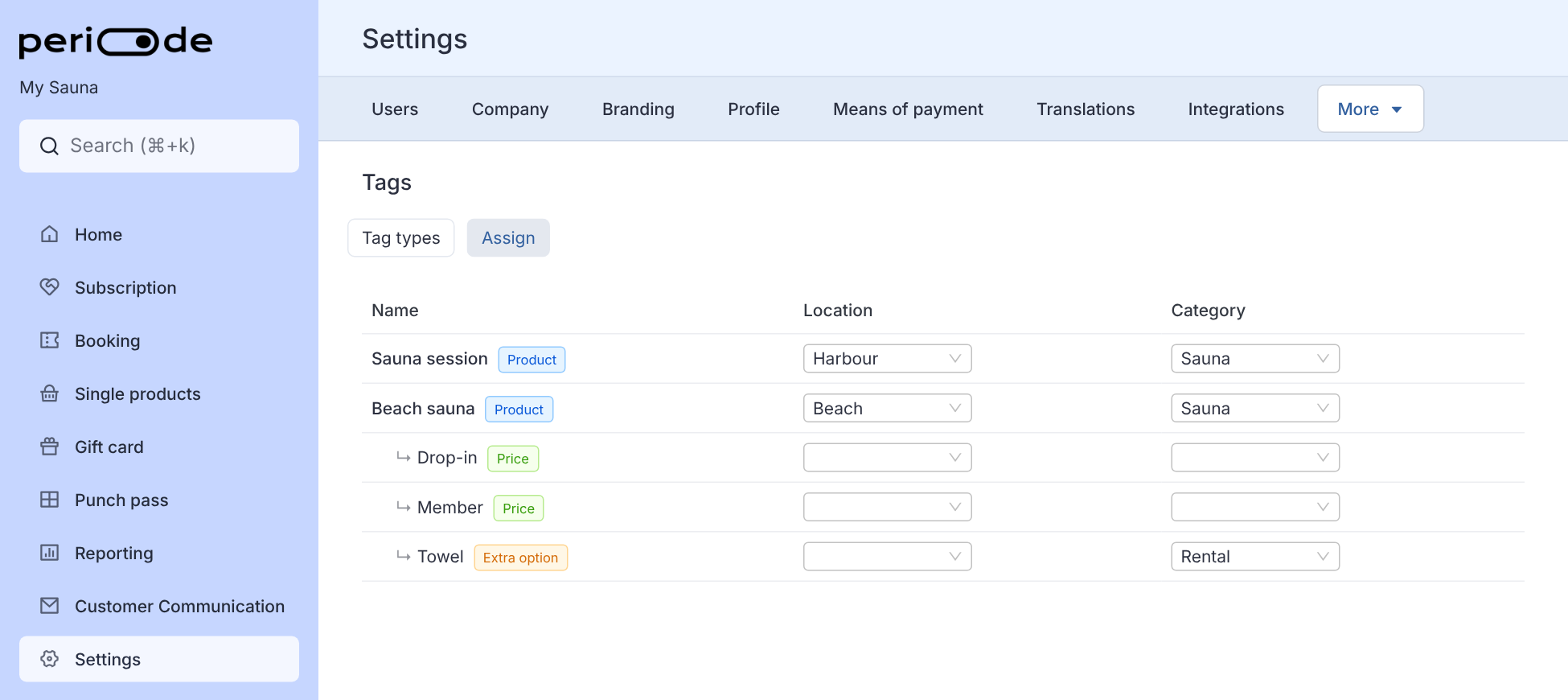1568x700 pixels.
Task: Select the Tag types button
Action: (401, 238)
